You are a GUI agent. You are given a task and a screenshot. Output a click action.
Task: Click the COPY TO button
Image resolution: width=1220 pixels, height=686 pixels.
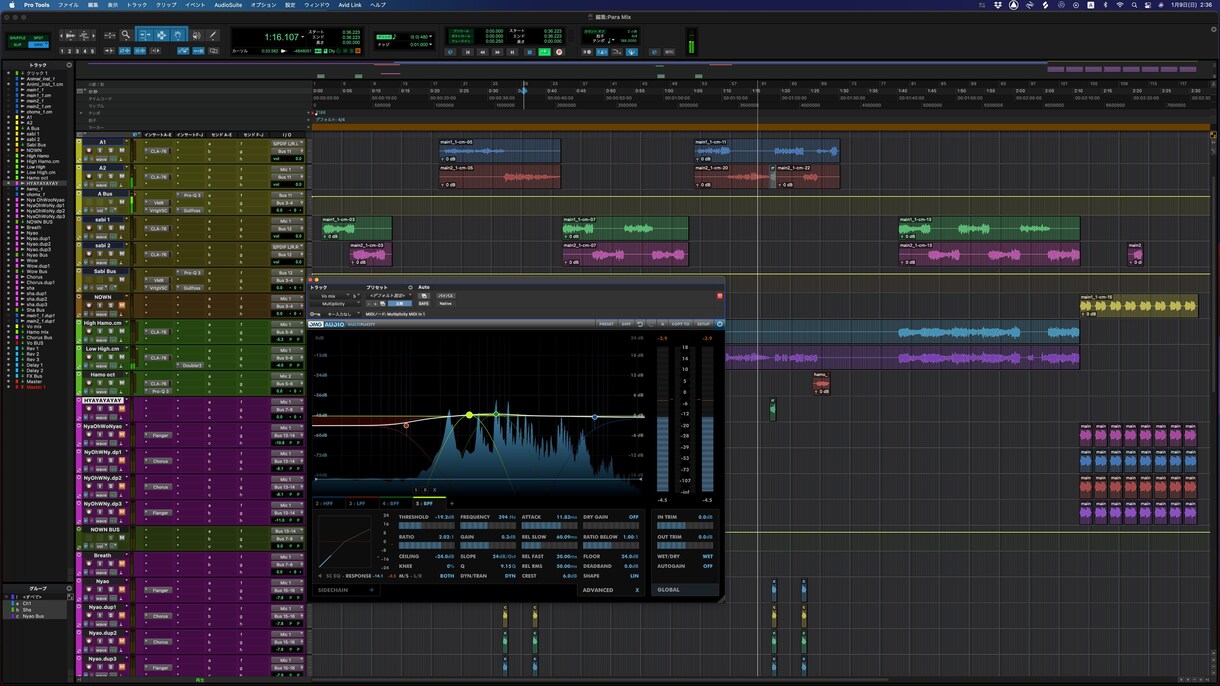(x=681, y=324)
